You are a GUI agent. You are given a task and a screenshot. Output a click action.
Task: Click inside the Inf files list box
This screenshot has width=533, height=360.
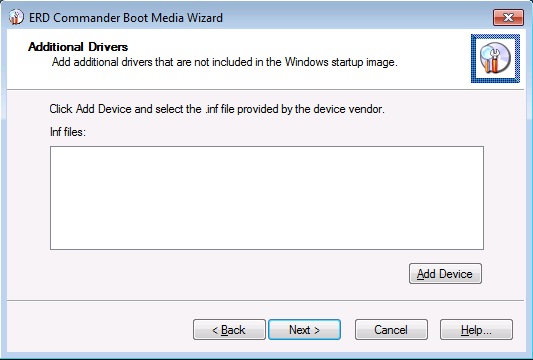267,198
